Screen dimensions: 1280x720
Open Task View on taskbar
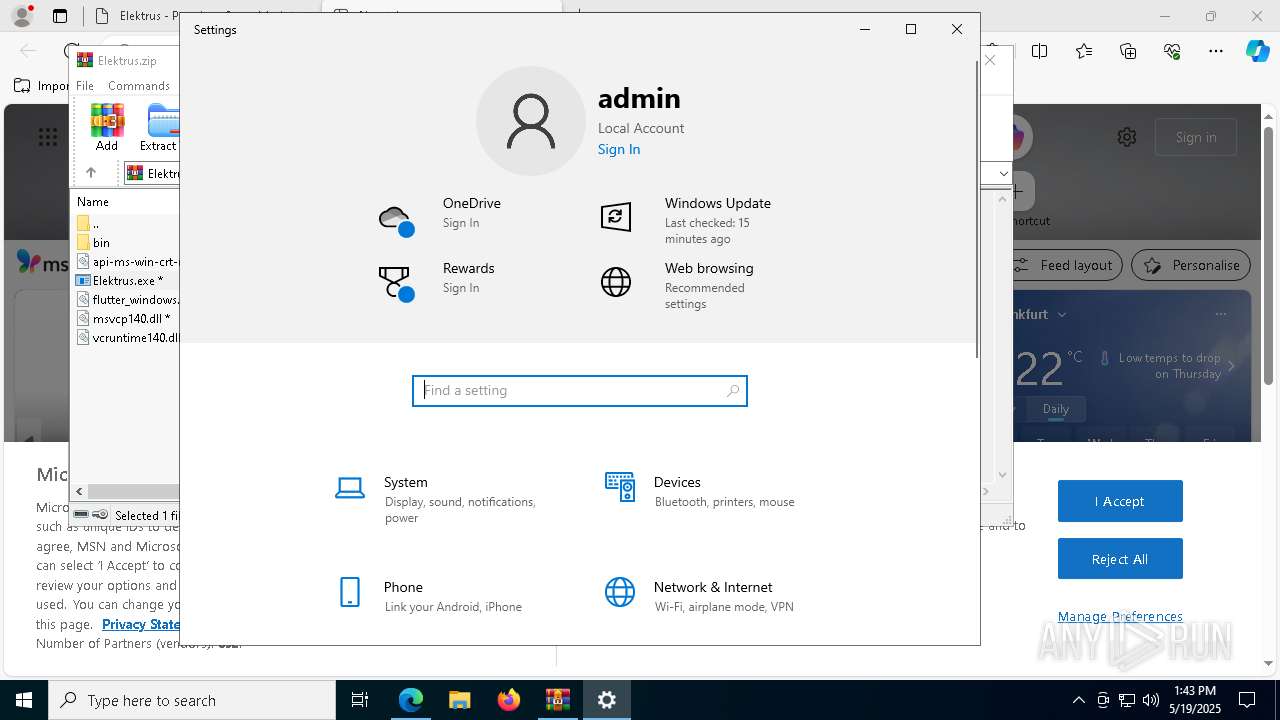click(x=360, y=700)
